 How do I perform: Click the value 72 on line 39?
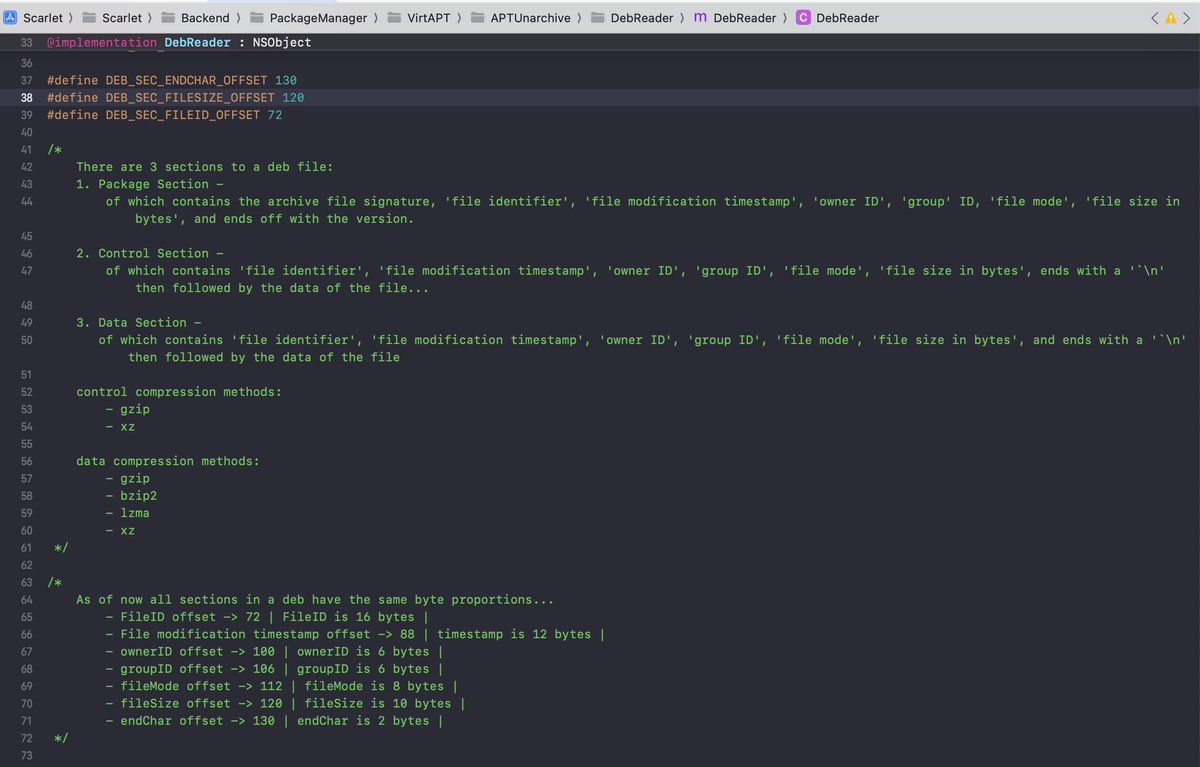275,115
